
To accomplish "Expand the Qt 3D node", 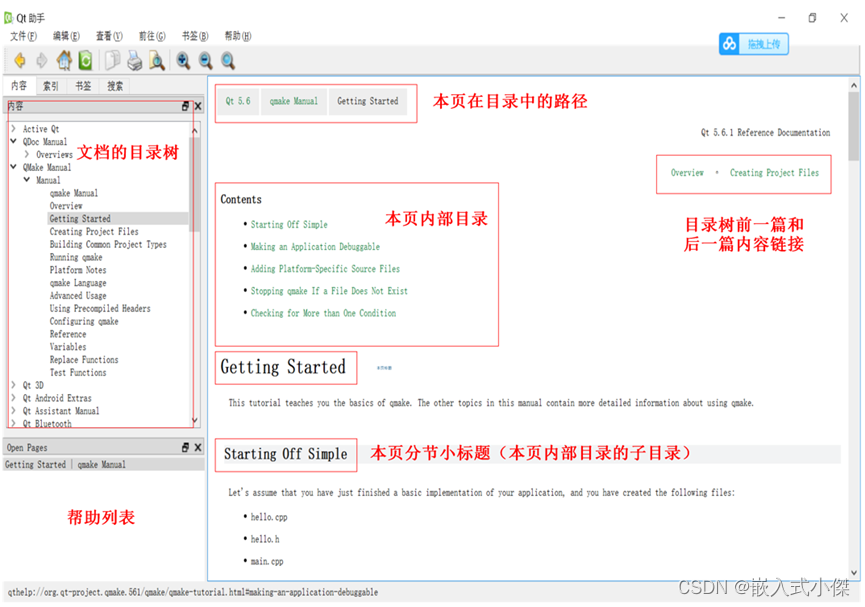I will 14,385.
